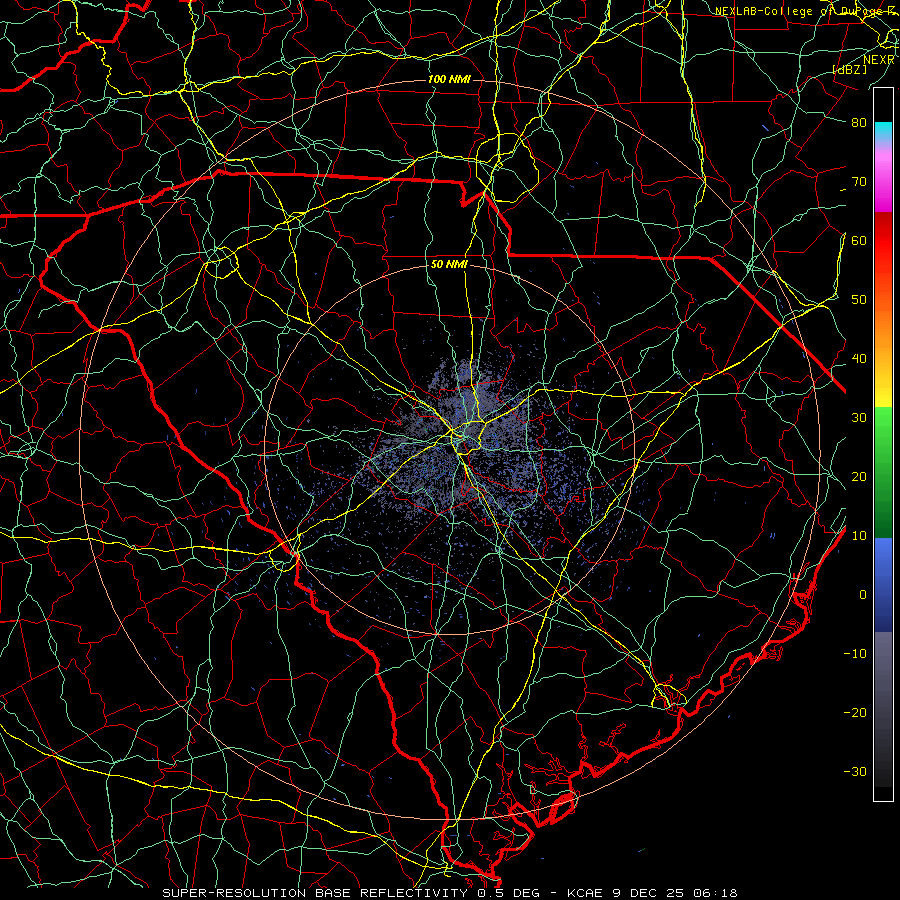The image size is (900, 900).
Task: Click the 80 value on the dBZ scale
Action: (859, 123)
